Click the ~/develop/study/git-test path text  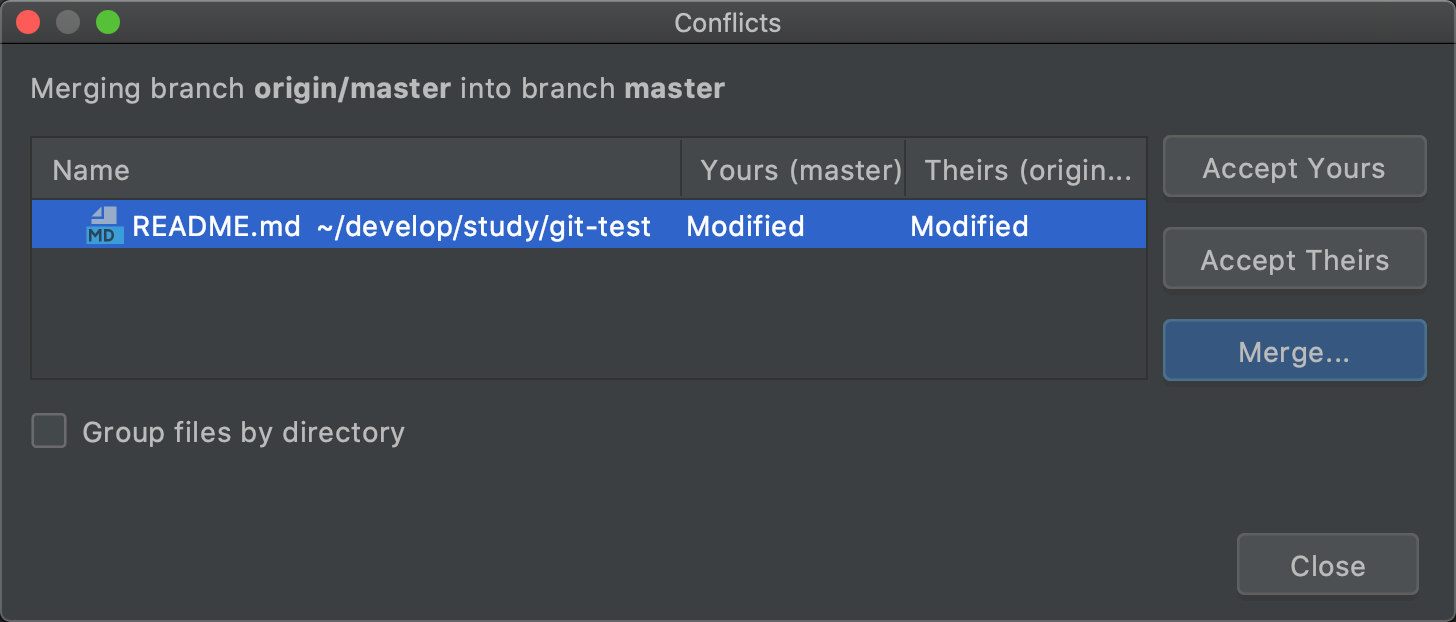click(x=484, y=227)
